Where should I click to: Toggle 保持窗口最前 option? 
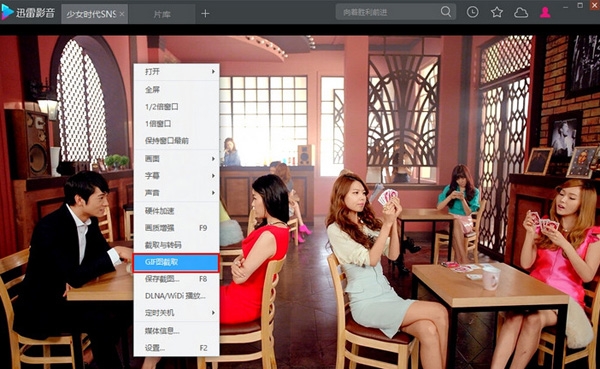click(176, 140)
